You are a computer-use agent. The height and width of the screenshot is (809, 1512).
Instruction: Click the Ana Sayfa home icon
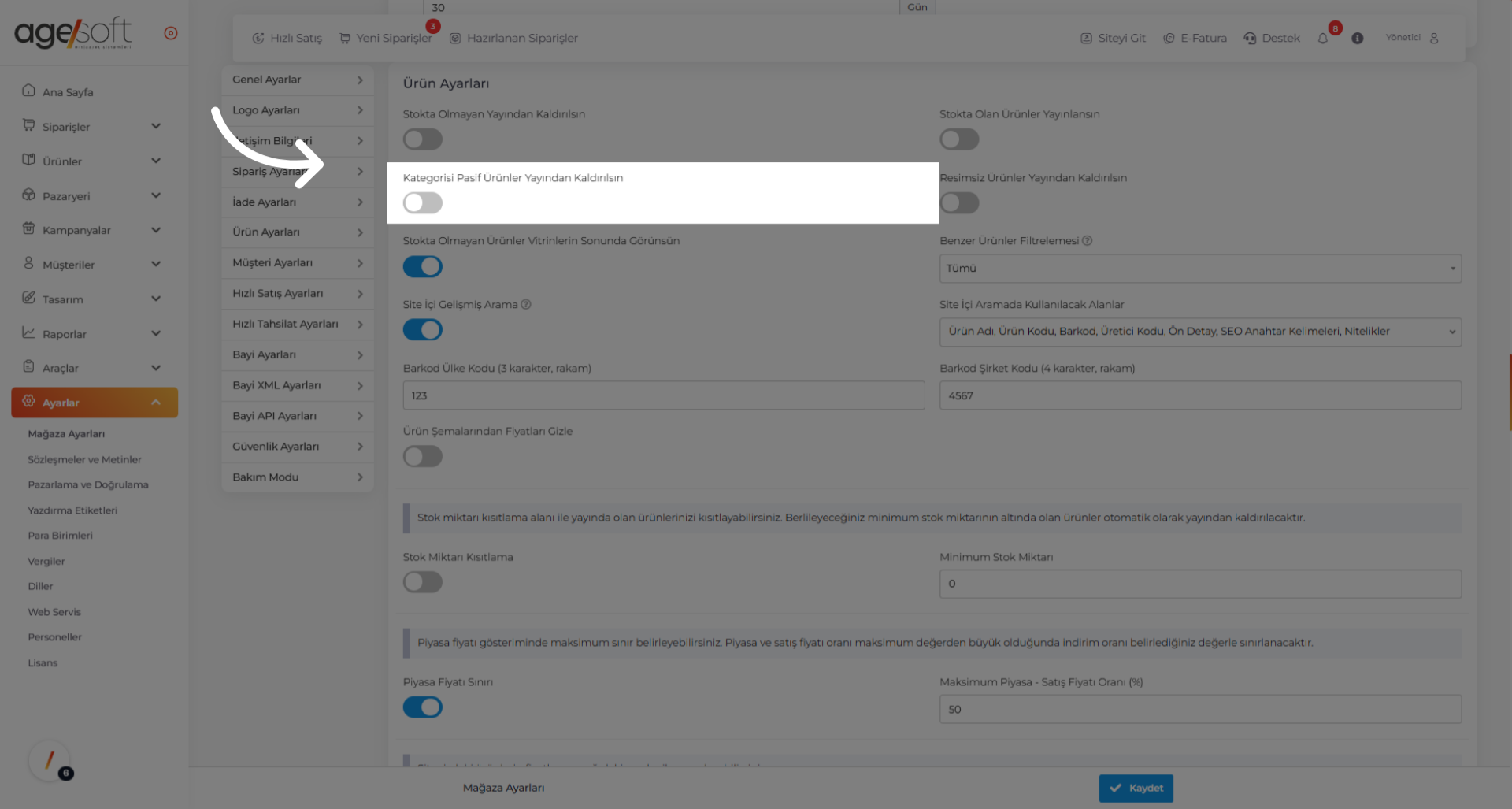[x=29, y=91]
